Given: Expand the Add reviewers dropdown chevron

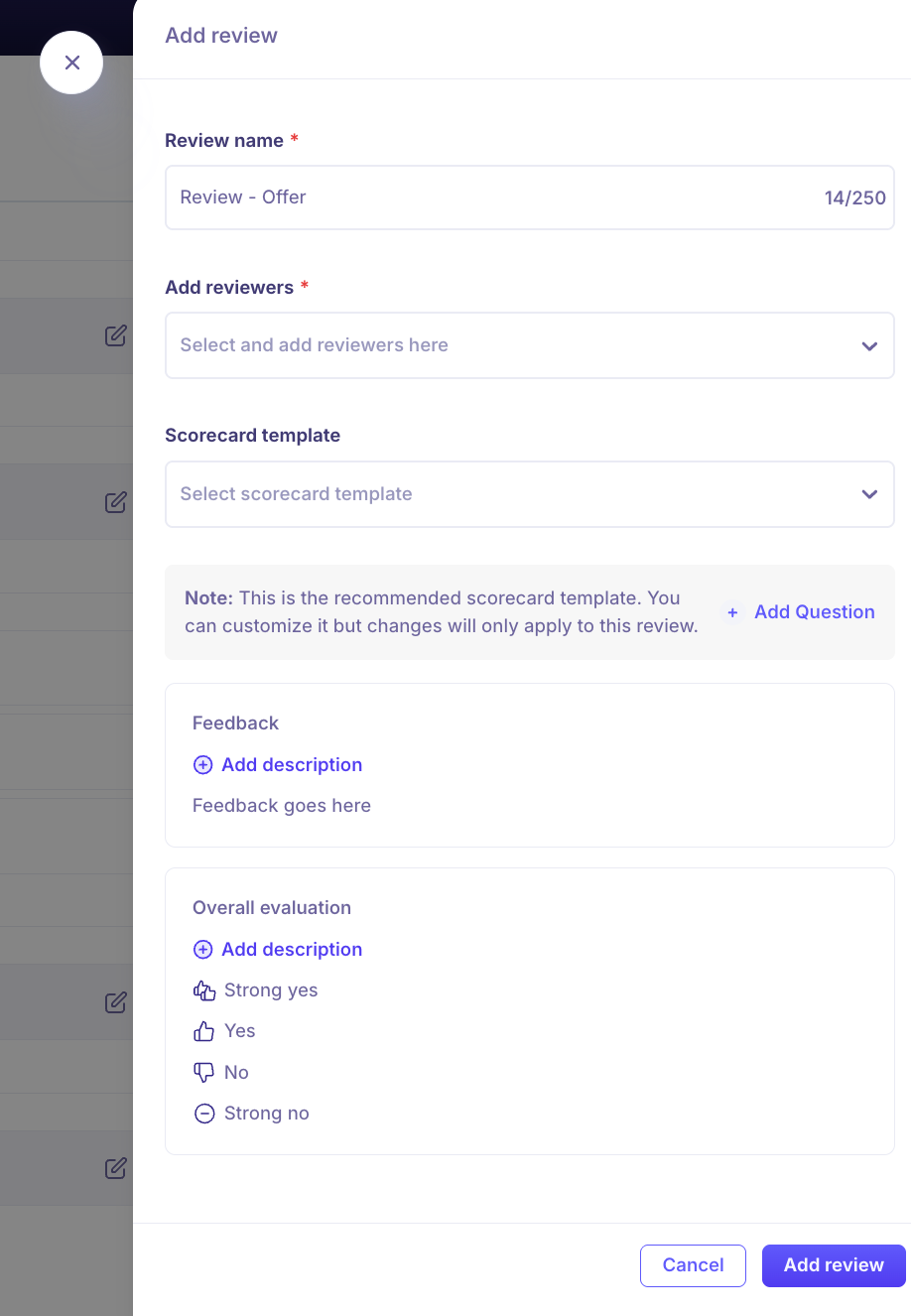Looking at the screenshot, I should click(869, 346).
